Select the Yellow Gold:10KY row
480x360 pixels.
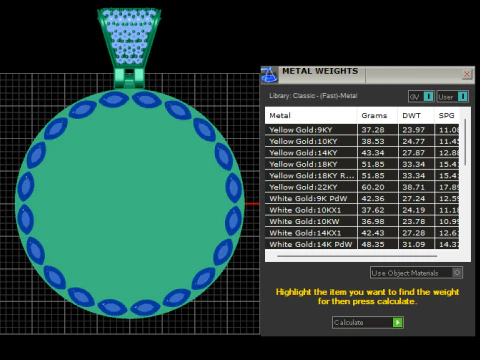tap(362, 141)
